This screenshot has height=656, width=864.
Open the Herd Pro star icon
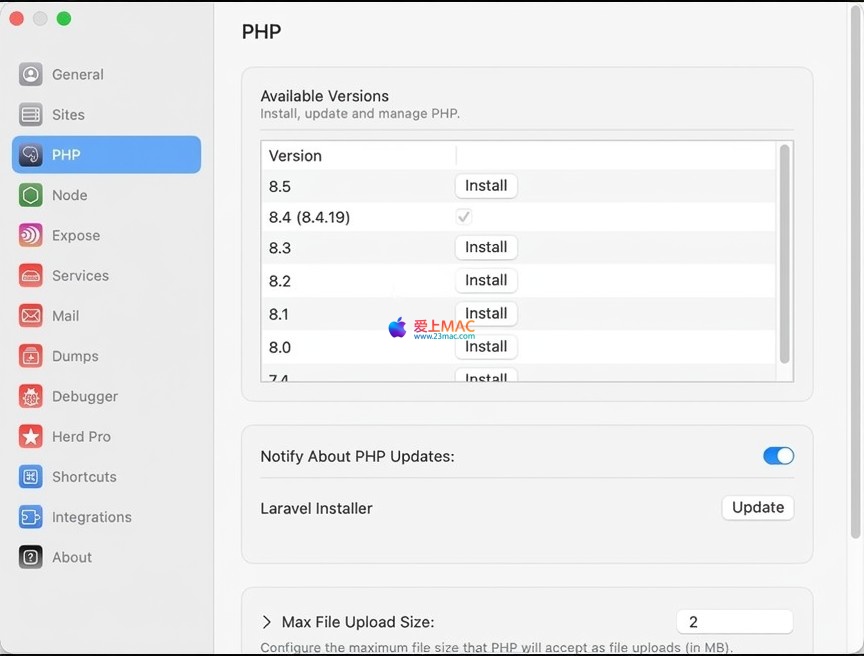(x=31, y=437)
